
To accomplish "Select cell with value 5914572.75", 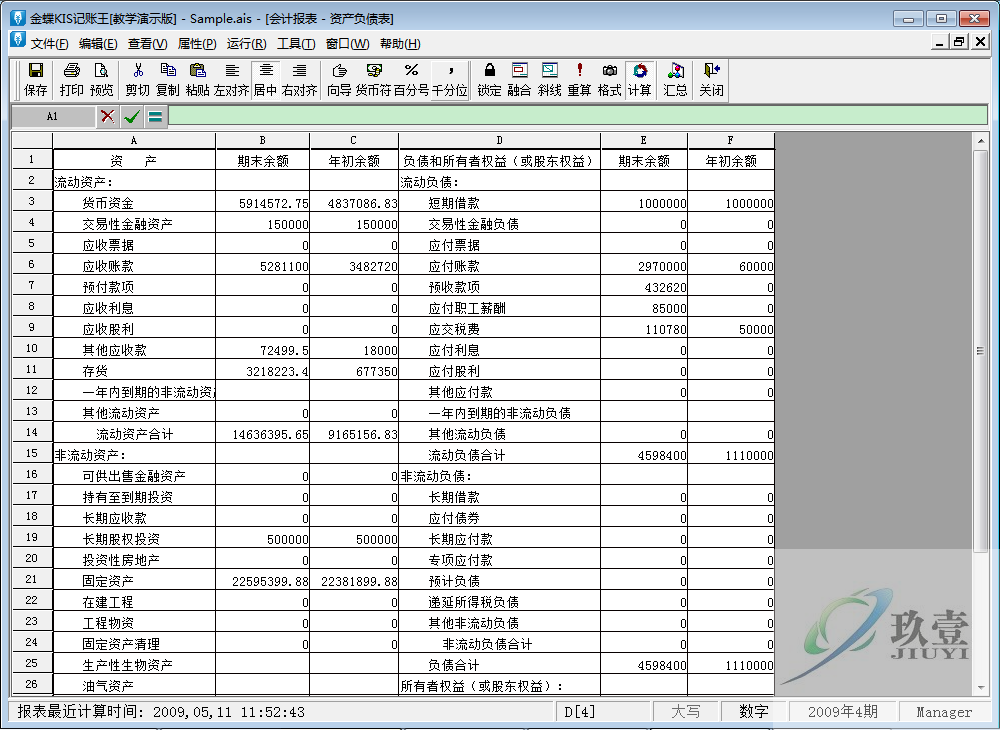I will (263, 203).
